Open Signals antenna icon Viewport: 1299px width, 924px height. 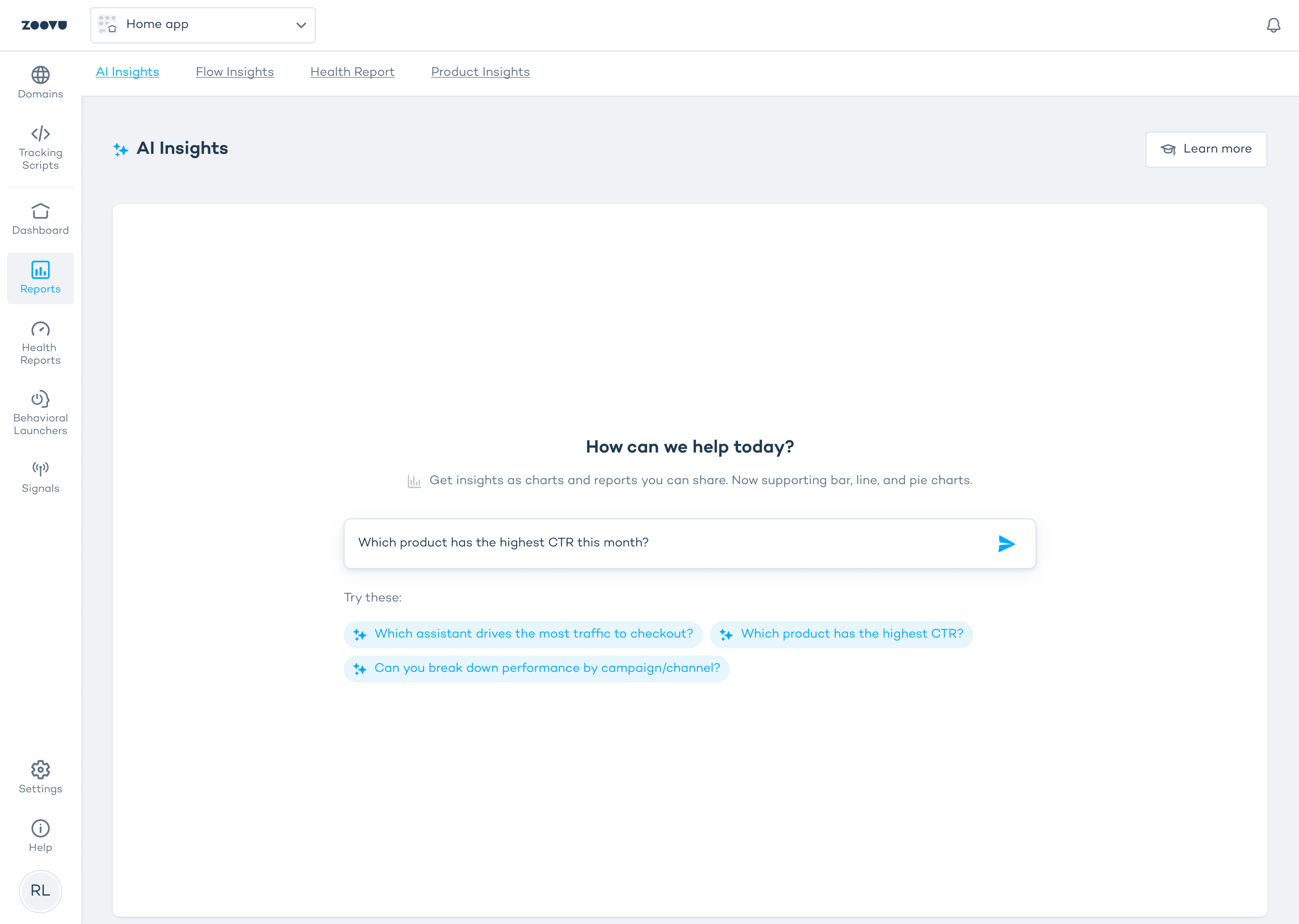(x=40, y=469)
